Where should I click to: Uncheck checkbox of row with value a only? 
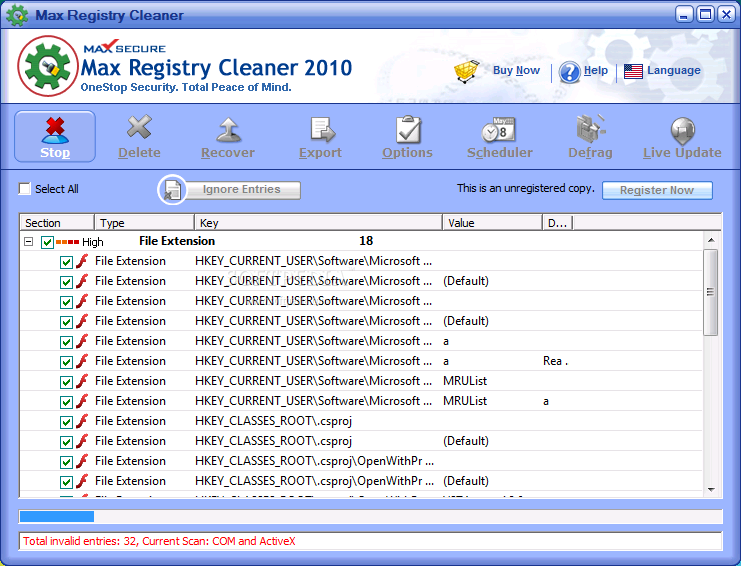[x=66, y=342]
